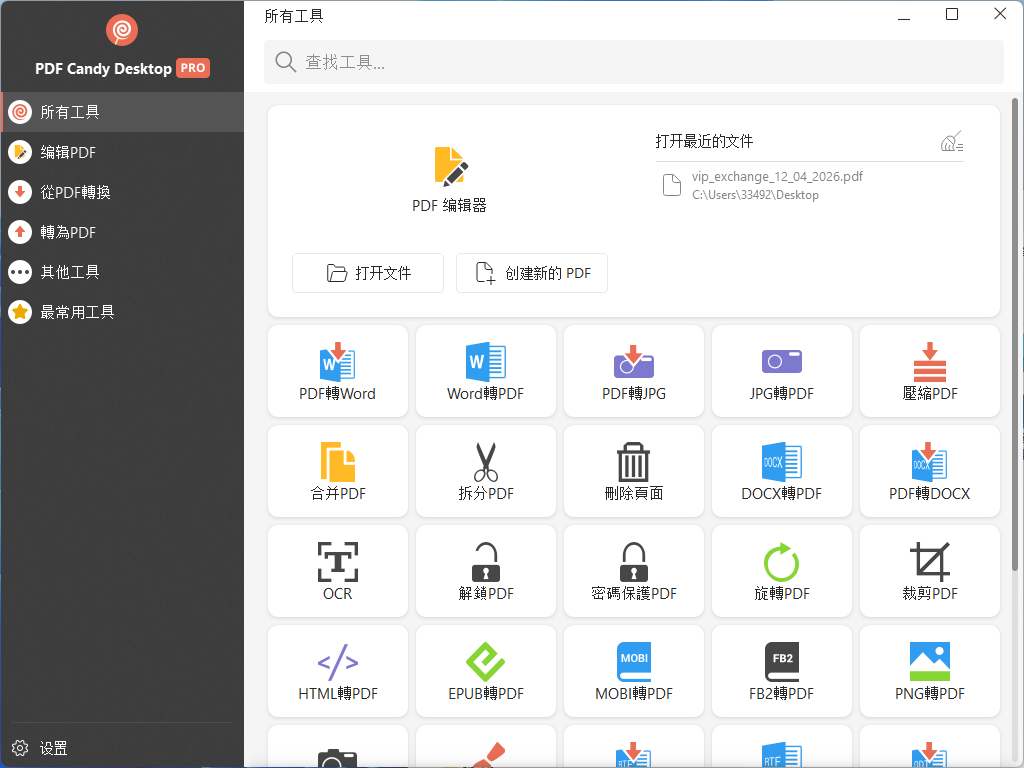
Task: Launch the PDF 编辑器 editor
Action: 449,180
